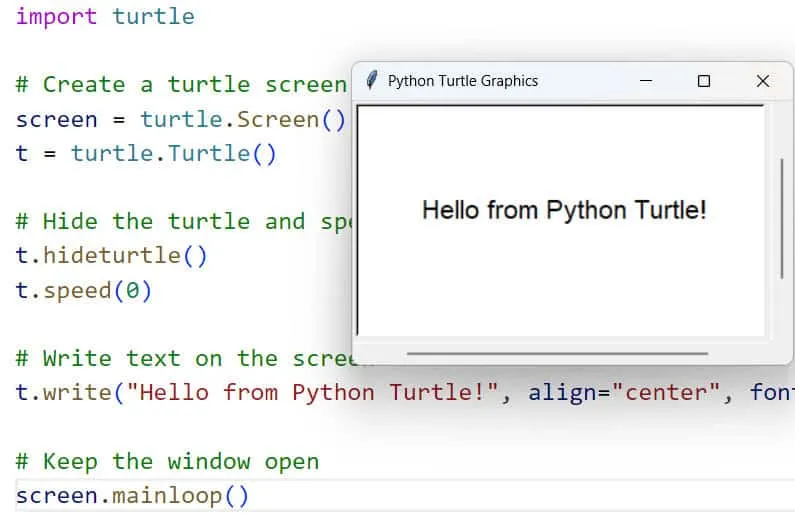Minimize the Python Turtle Graphics window
The width and height of the screenshot is (795, 524).
[646, 81]
